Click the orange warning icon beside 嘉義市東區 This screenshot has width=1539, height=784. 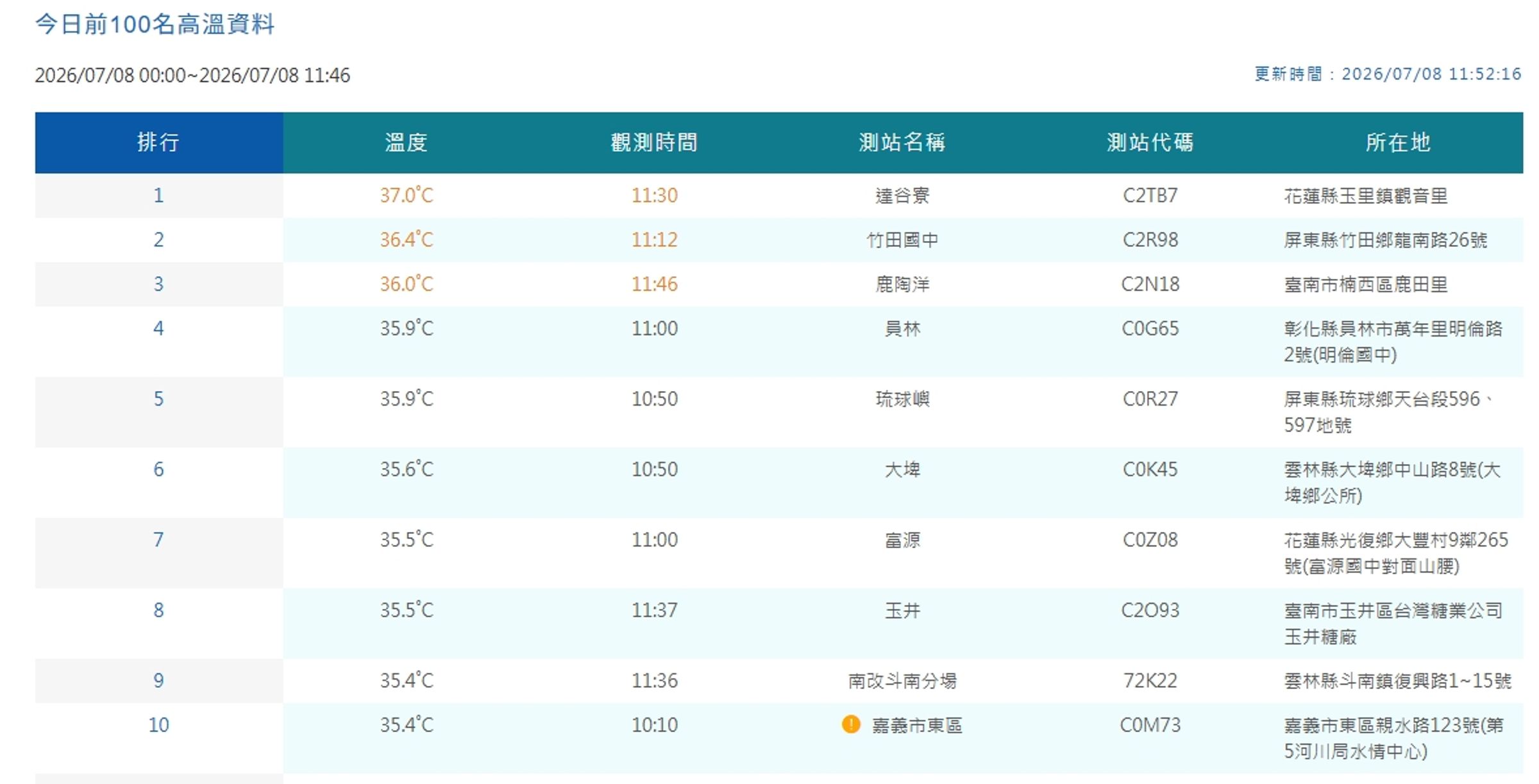click(850, 724)
